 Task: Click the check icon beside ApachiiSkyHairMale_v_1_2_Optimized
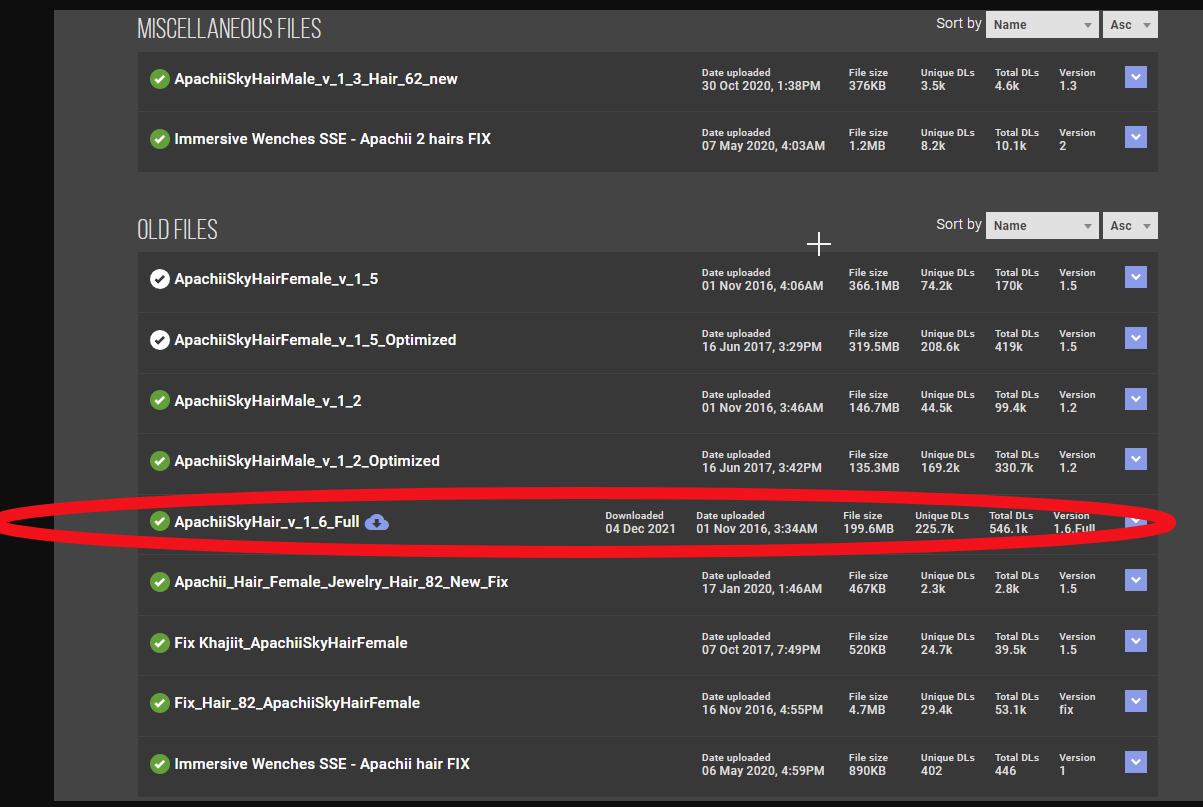(159, 461)
